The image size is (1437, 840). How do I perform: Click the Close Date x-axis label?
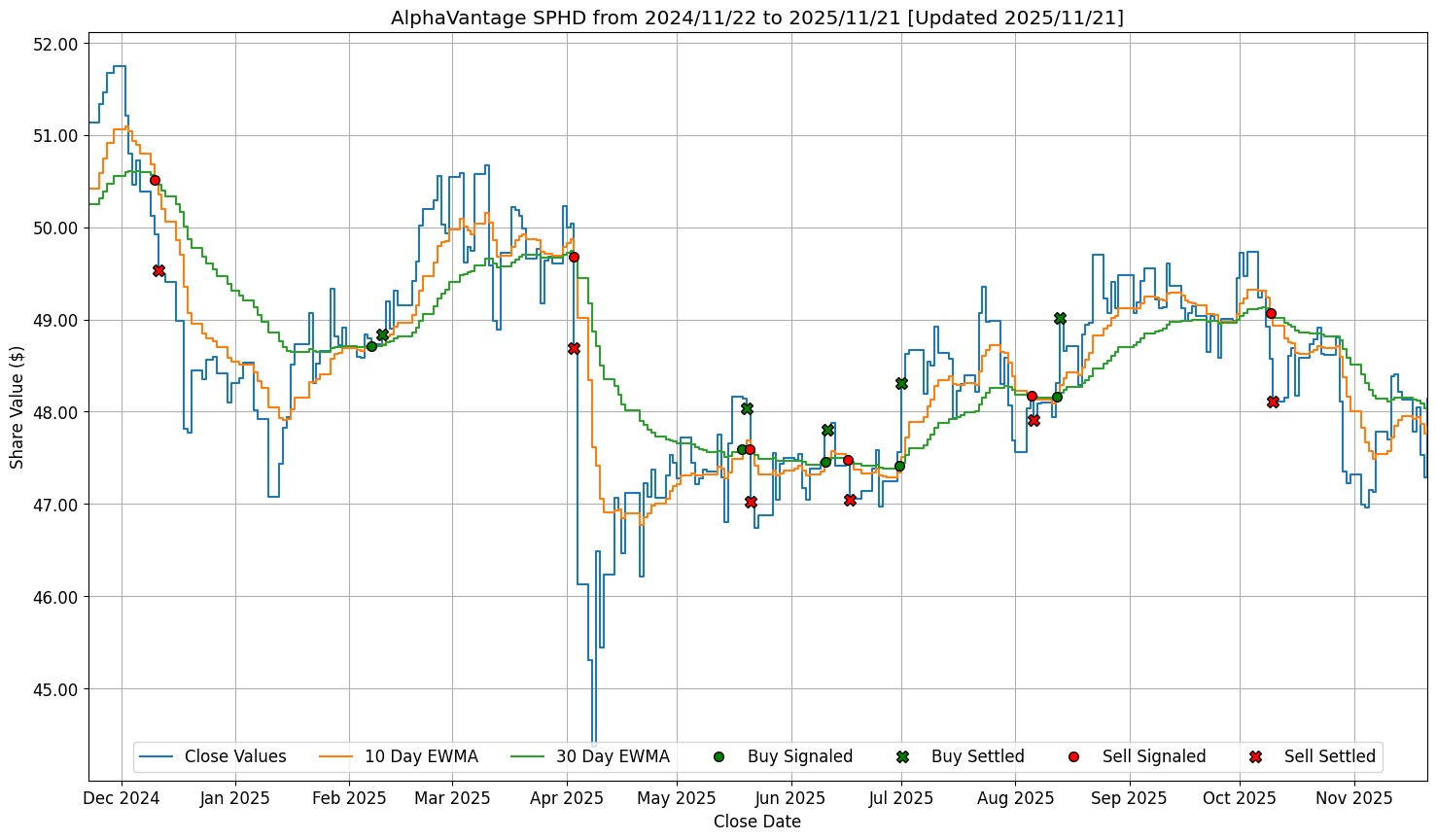[x=756, y=822]
